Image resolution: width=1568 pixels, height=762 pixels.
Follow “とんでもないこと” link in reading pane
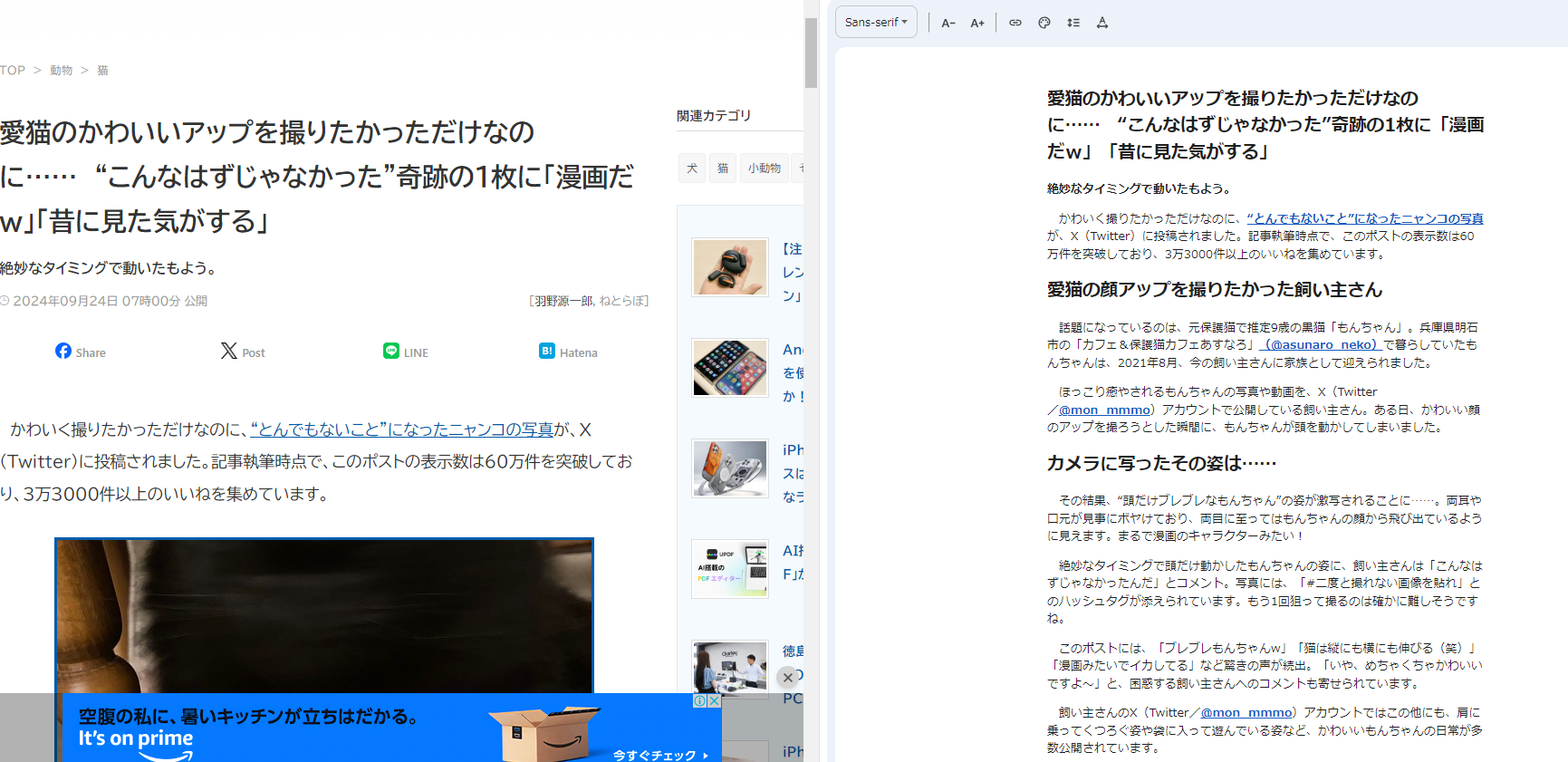pos(1365,218)
